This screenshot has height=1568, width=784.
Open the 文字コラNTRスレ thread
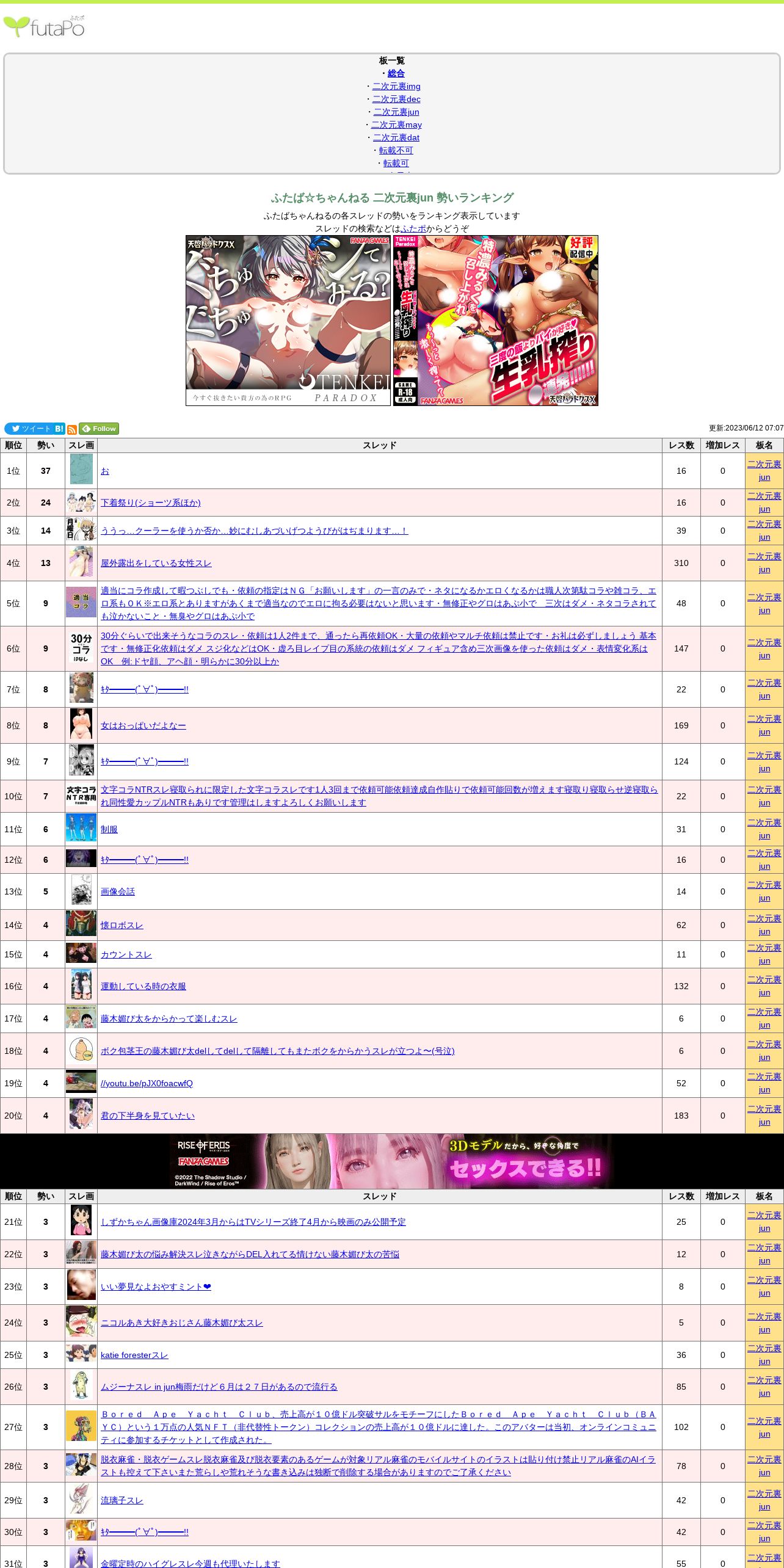pyautogui.click(x=379, y=796)
